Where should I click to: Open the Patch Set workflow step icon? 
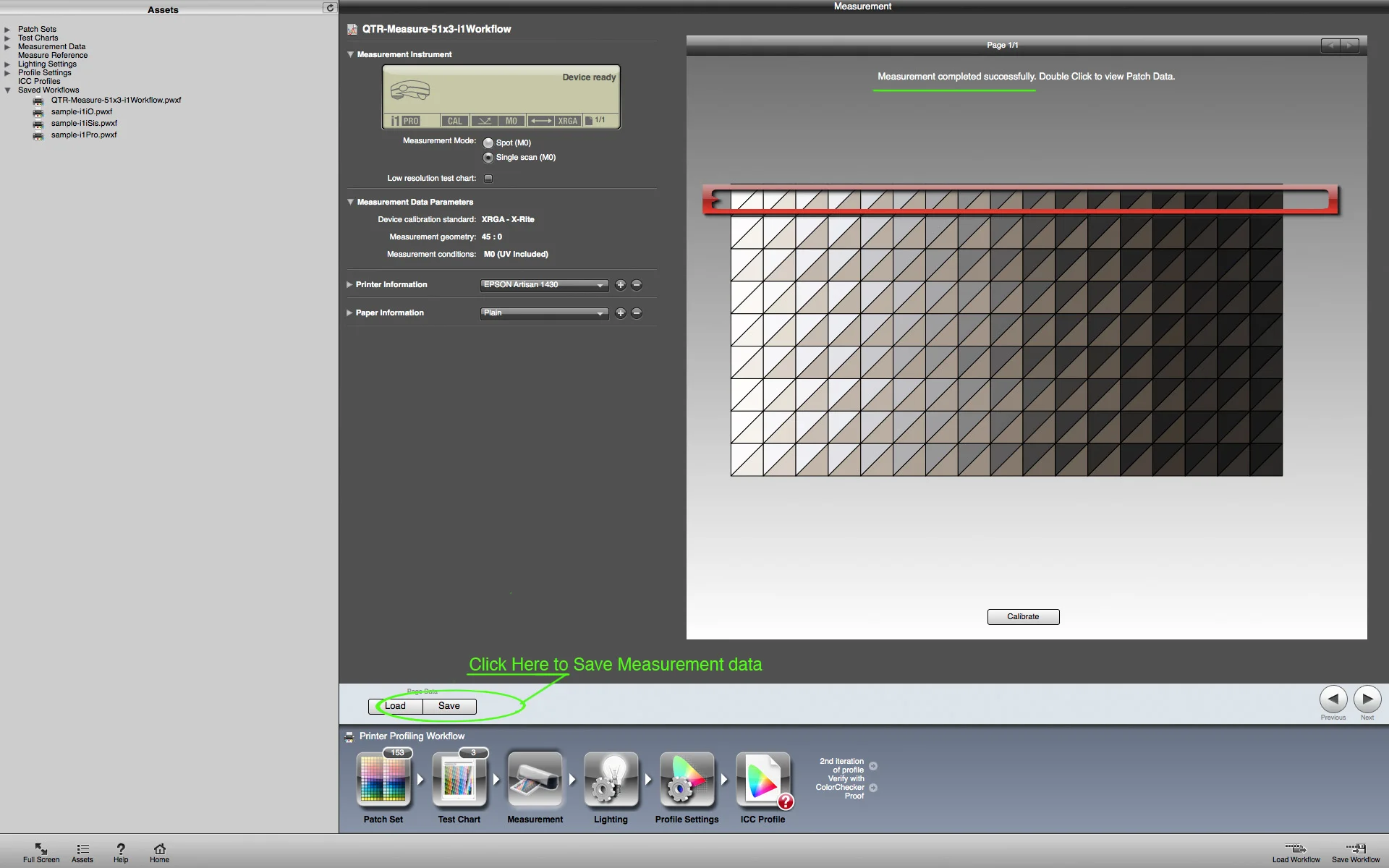click(383, 779)
